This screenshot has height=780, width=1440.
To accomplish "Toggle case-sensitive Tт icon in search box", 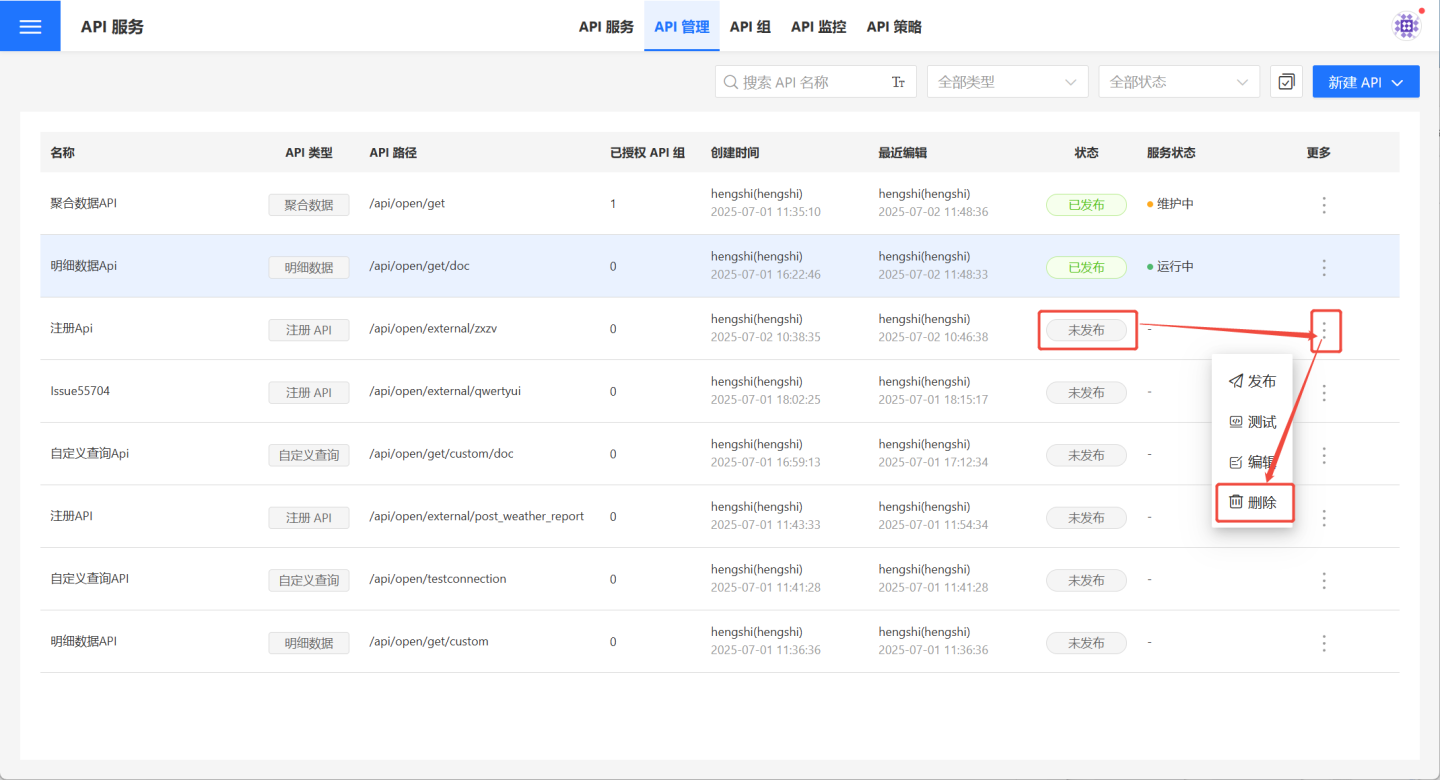I will 898,82.
